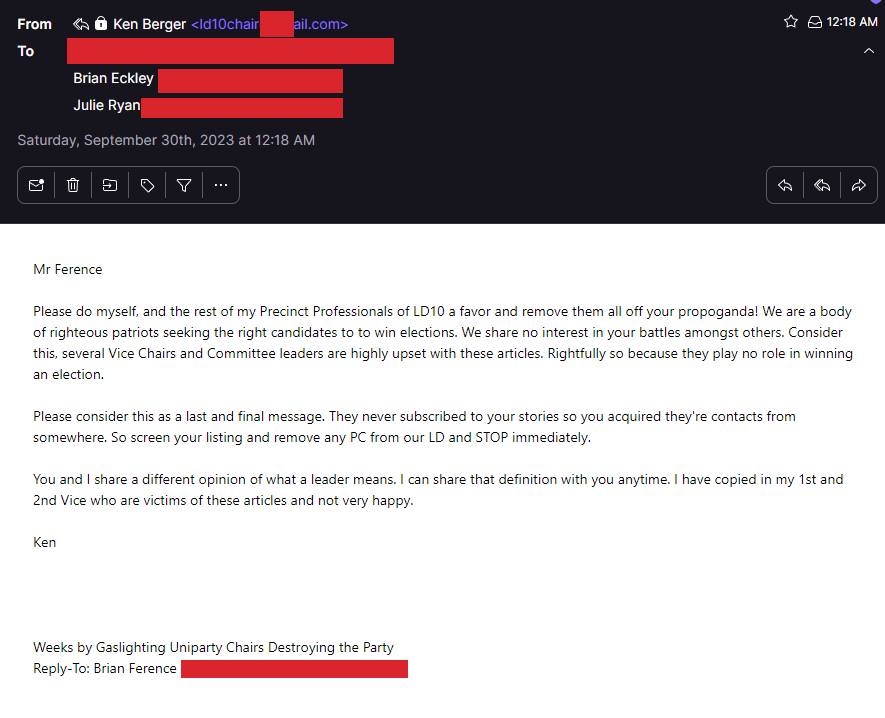Mark the message as unread
Screen dimensions: 885x718
(36, 185)
